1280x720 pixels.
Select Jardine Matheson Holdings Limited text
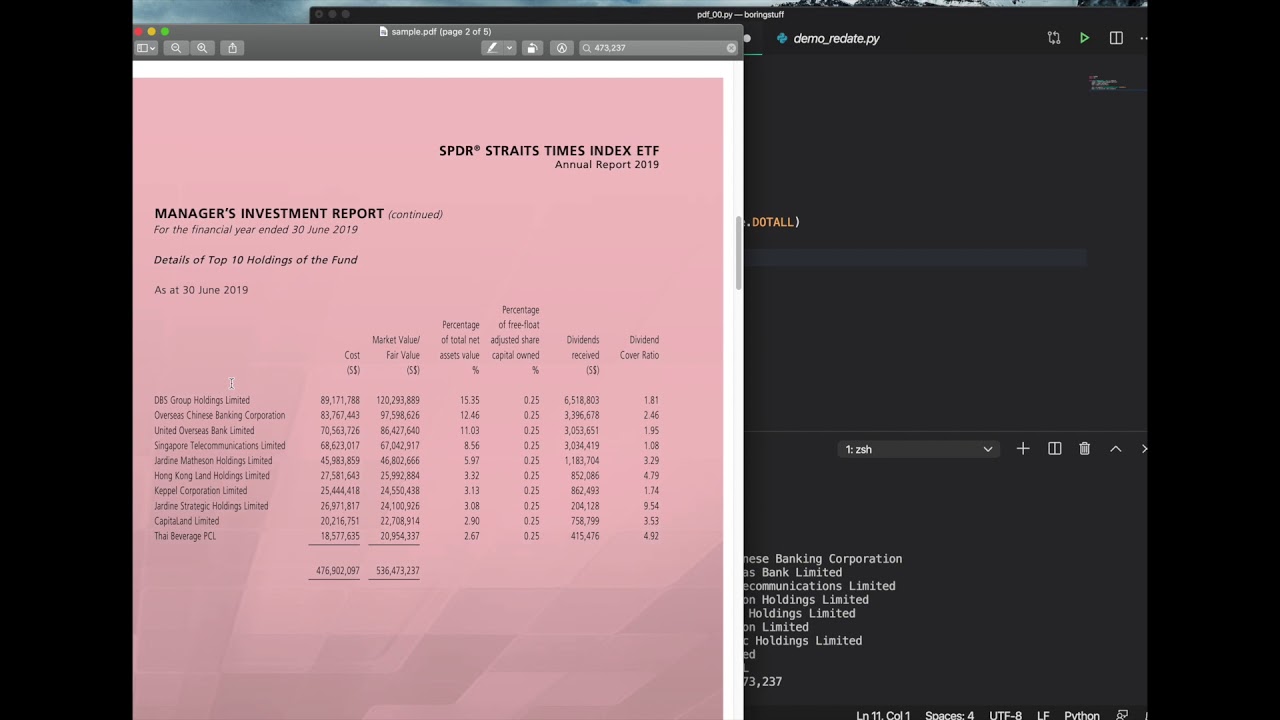(213, 460)
